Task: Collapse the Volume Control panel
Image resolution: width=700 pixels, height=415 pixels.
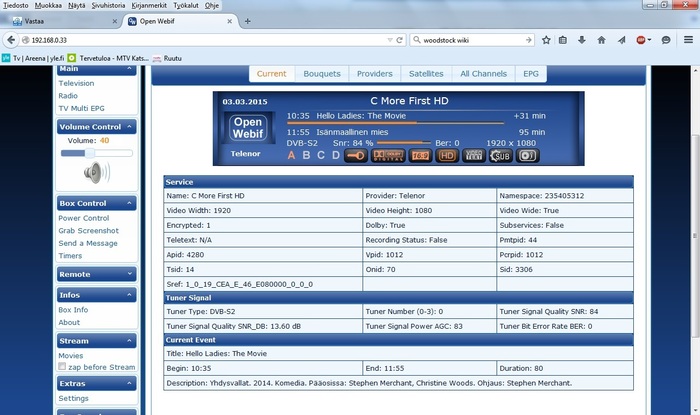Action: tap(131, 127)
